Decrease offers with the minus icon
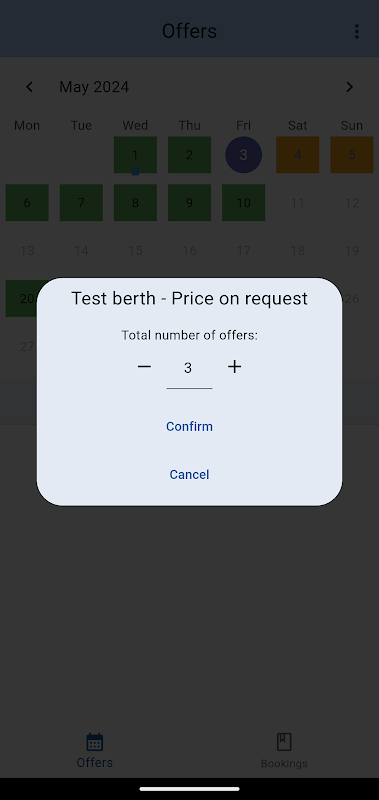Screen dimensions: 379x800 [x=144, y=366]
